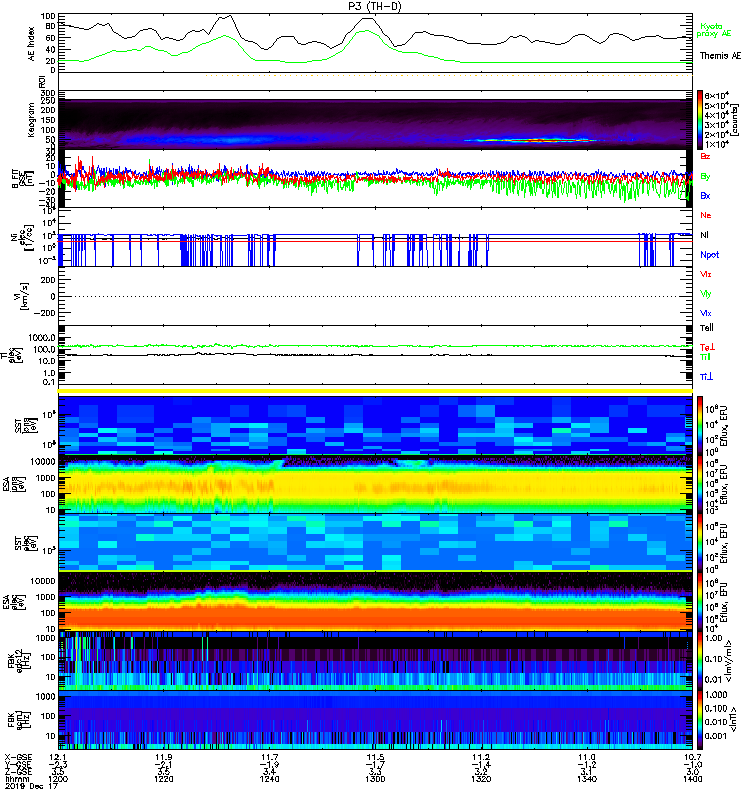Click the SST ion Eflux color bar
750x800 pixels.
(x=700, y=425)
